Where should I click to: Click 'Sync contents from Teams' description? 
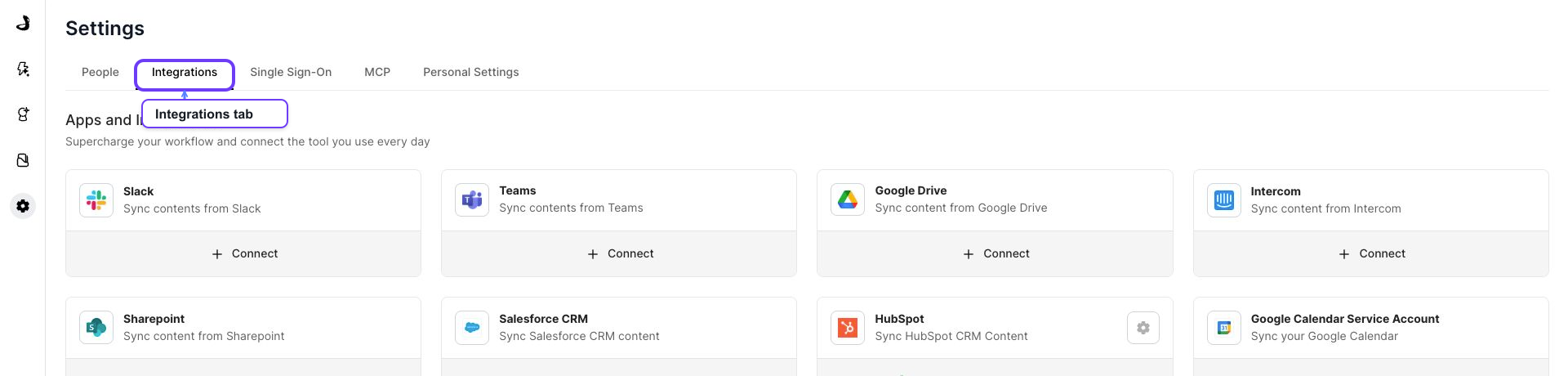(x=571, y=208)
